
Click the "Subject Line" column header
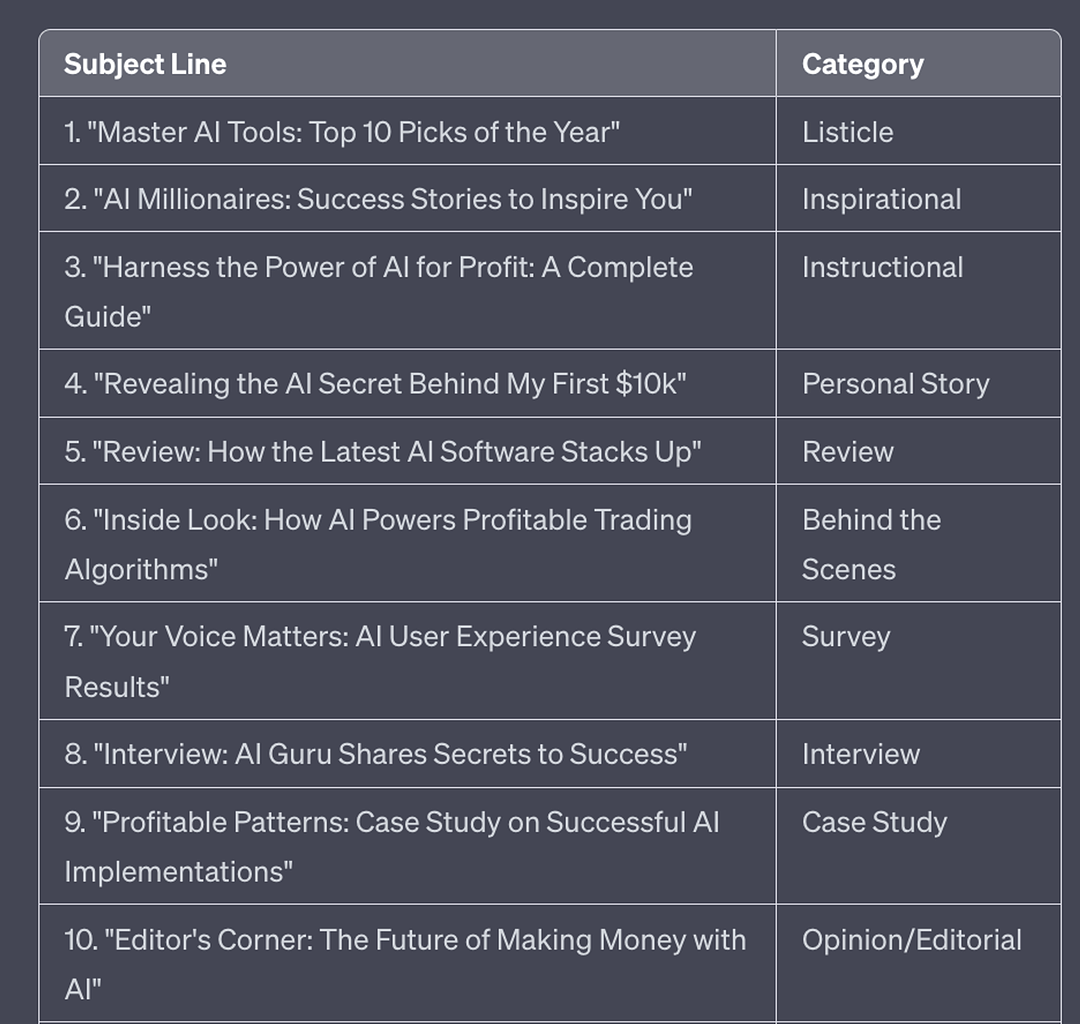(145, 64)
